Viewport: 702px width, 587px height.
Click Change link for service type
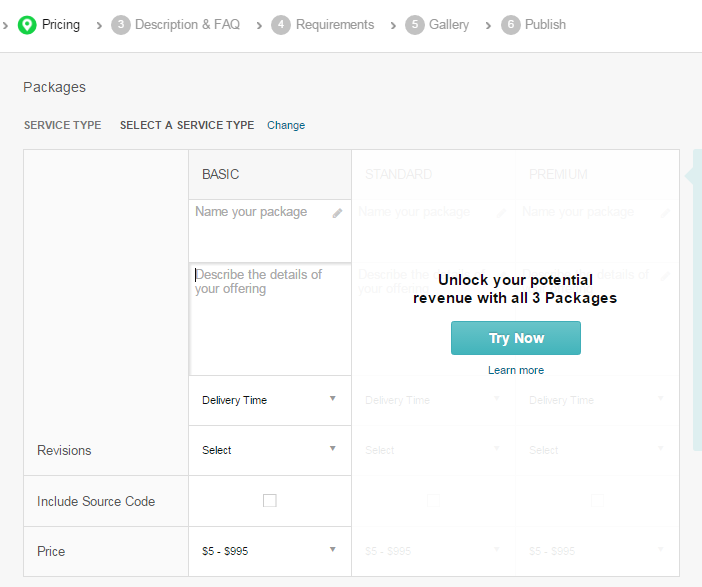click(286, 126)
